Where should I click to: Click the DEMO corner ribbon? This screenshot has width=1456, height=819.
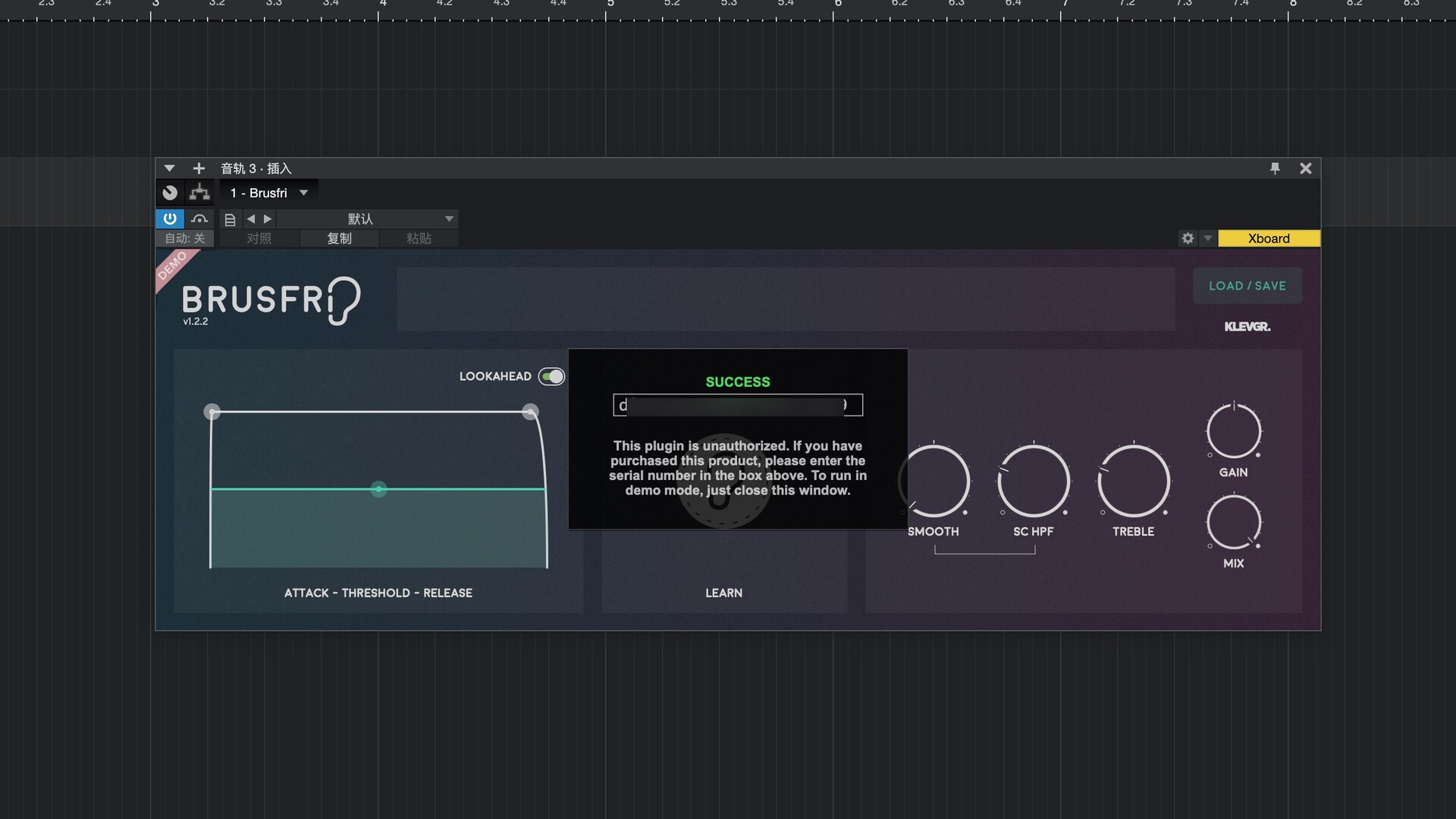[174, 268]
